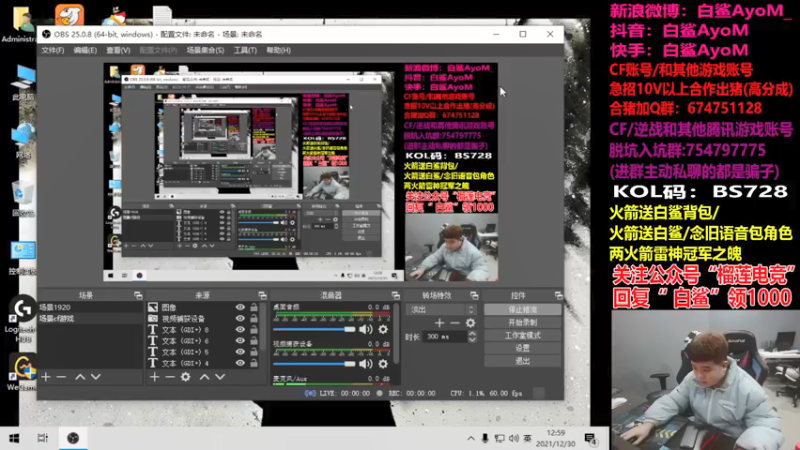
Task: Hide 文本 (GDI+) 6 source
Action: tap(240, 341)
